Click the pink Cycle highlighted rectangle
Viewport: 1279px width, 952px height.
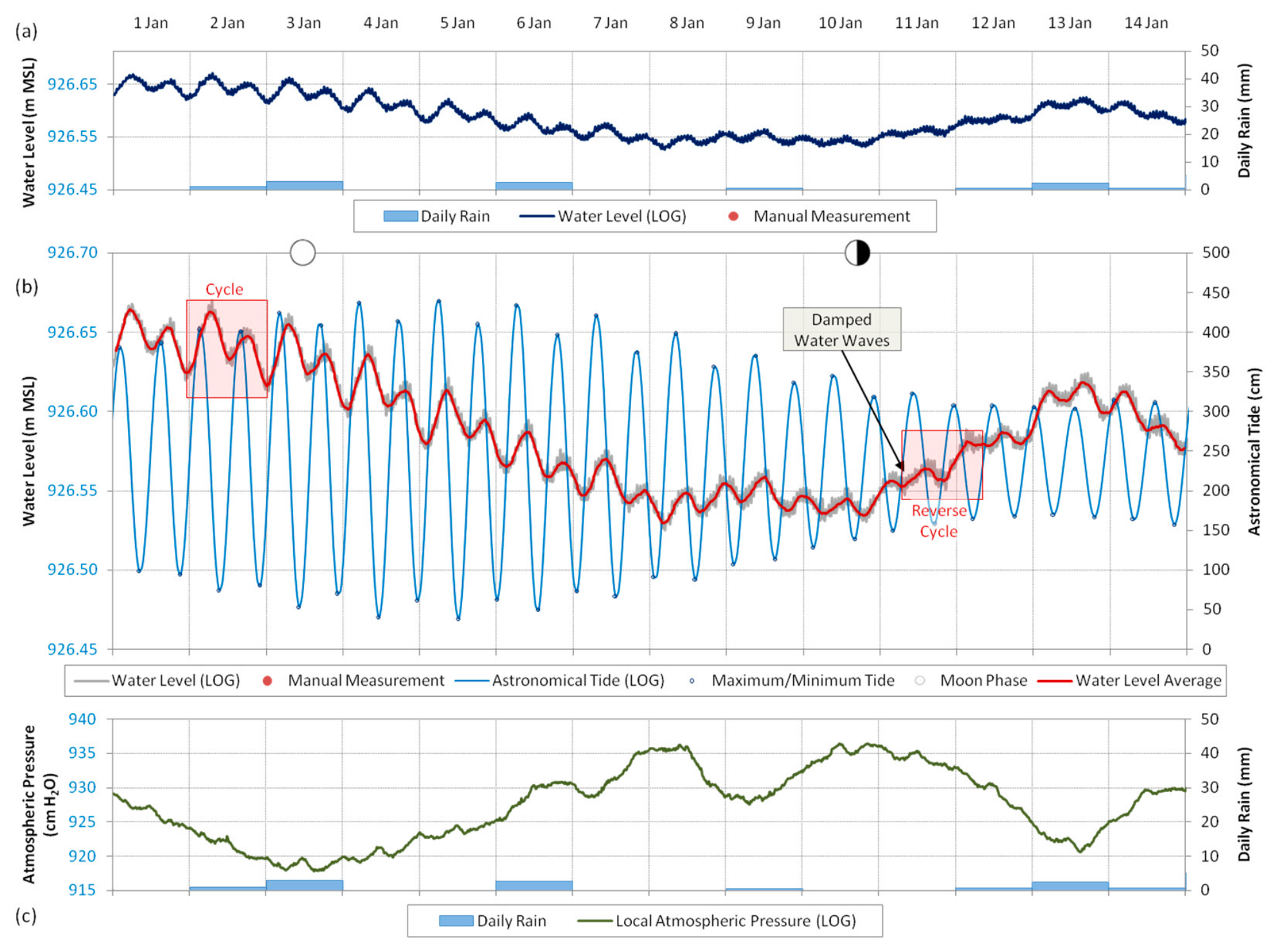click(227, 348)
